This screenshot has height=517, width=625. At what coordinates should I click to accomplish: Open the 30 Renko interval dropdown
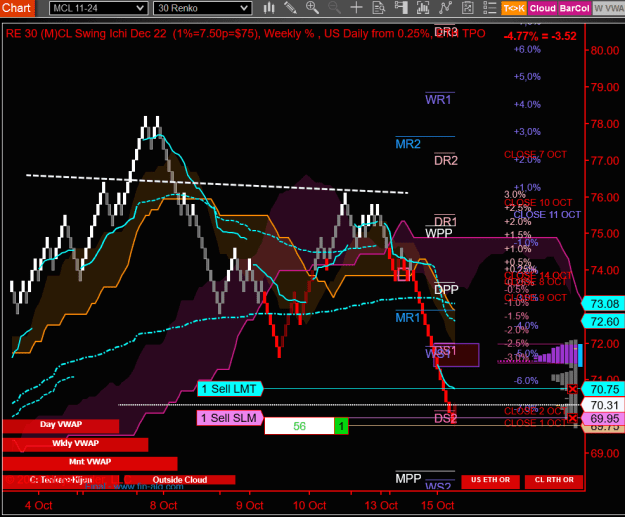point(202,8)
